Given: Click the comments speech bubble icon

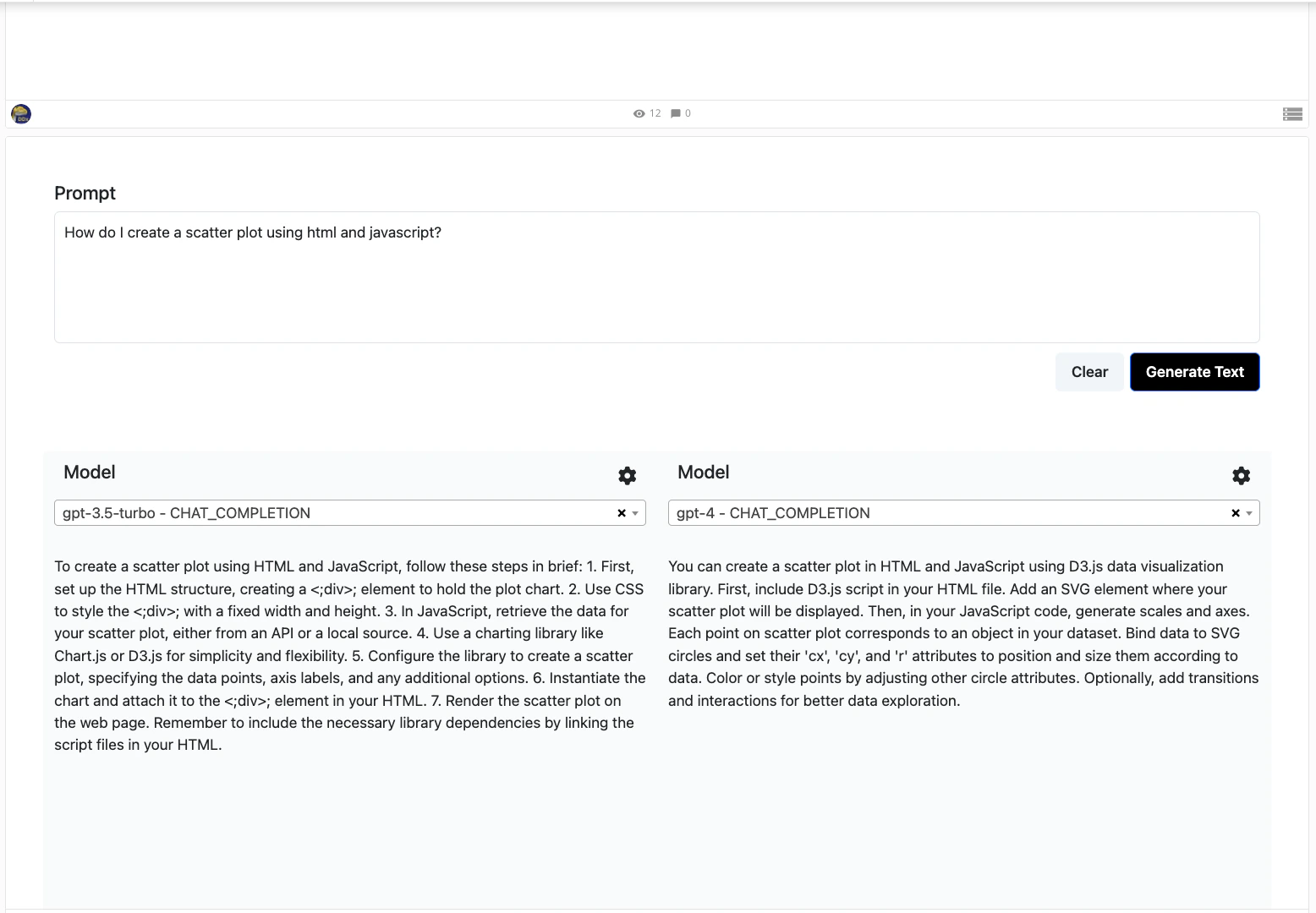Looking at the screenshot, I should (676, 113).
